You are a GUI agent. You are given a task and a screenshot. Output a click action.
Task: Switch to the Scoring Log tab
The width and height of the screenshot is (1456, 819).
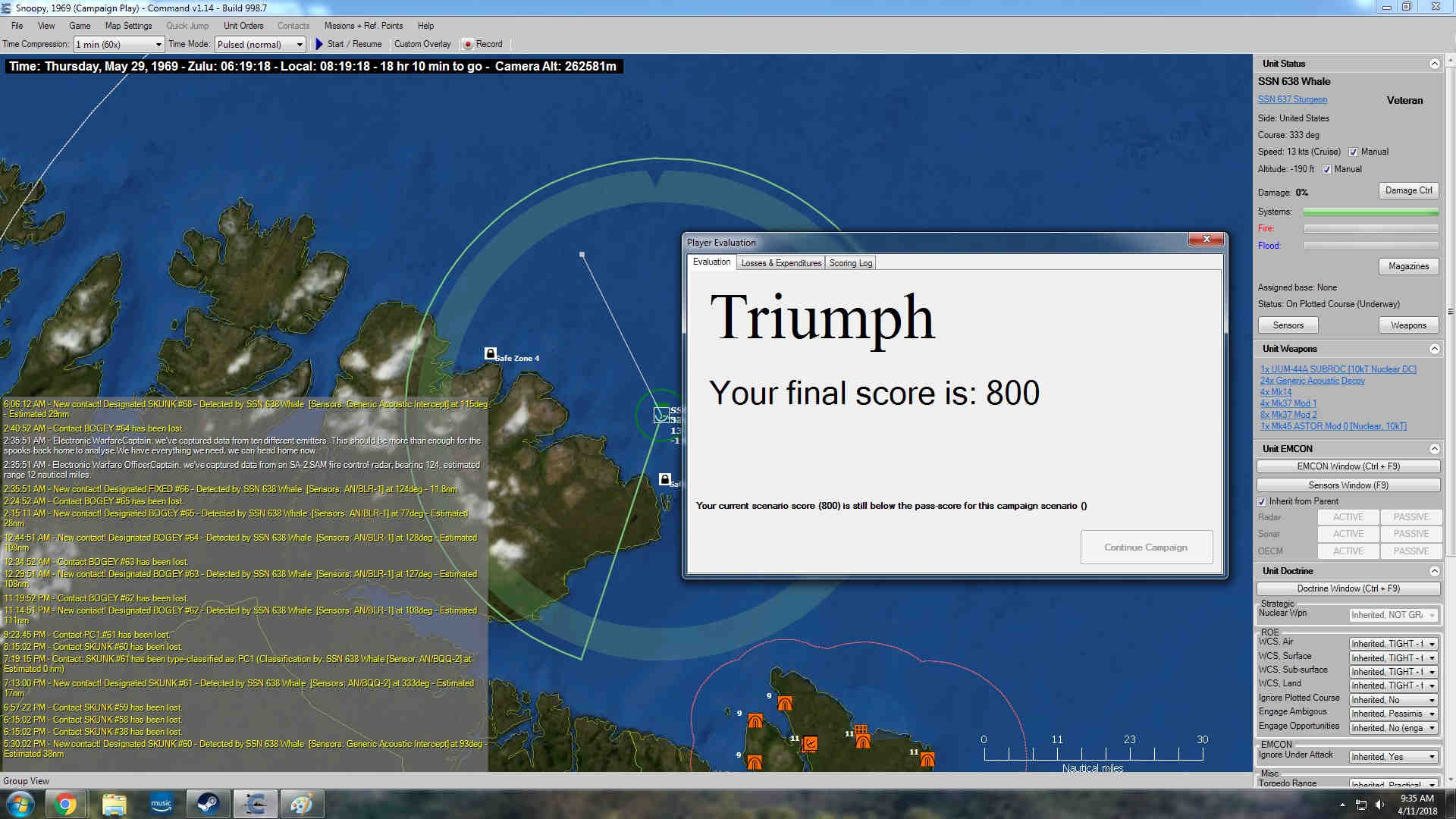click(850, 263)
